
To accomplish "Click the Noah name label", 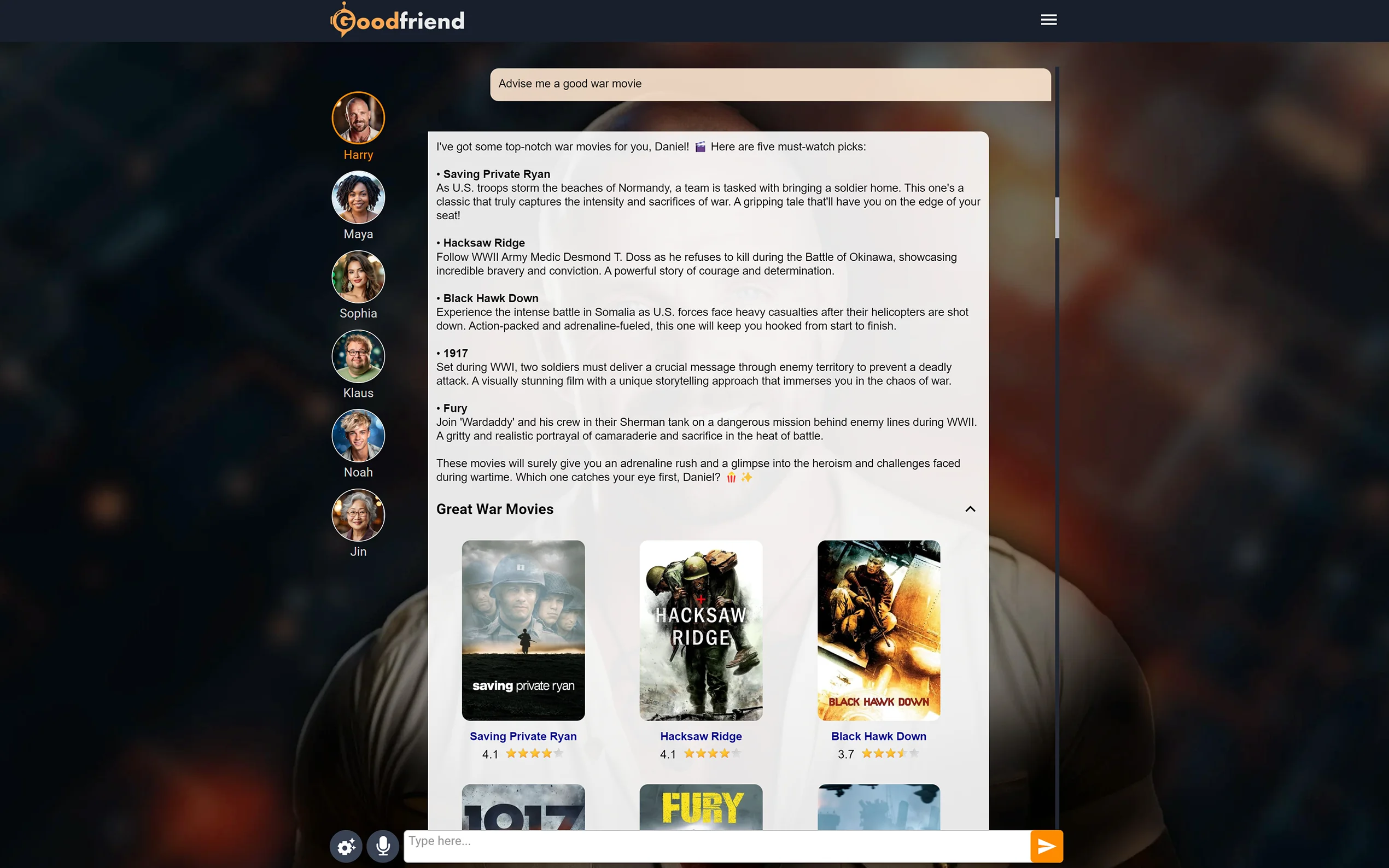I will (358, 472).
